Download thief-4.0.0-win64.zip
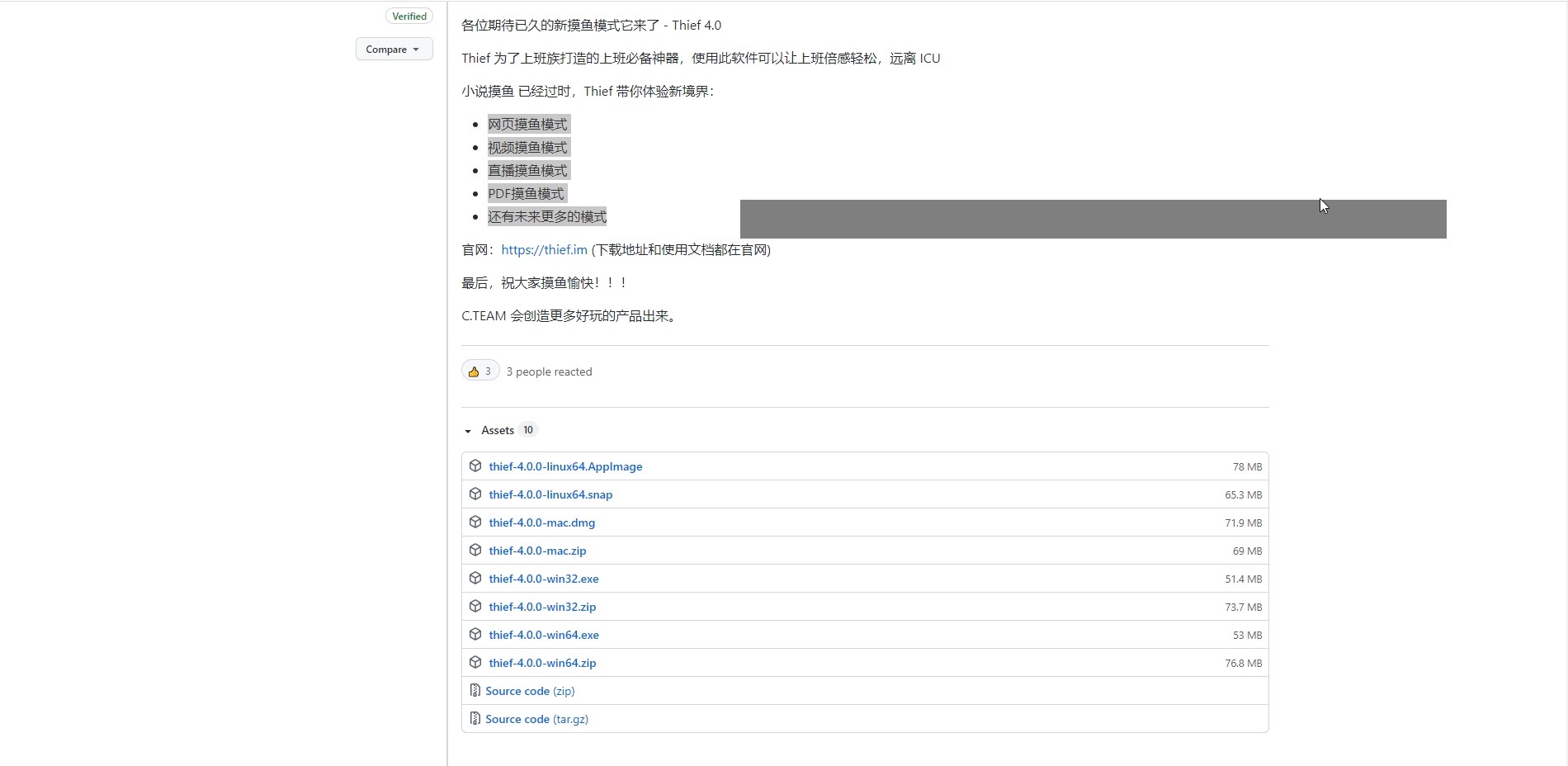The height and width of the screenshot is (766, 1568). pyautogui.click(x=542, y=663)
